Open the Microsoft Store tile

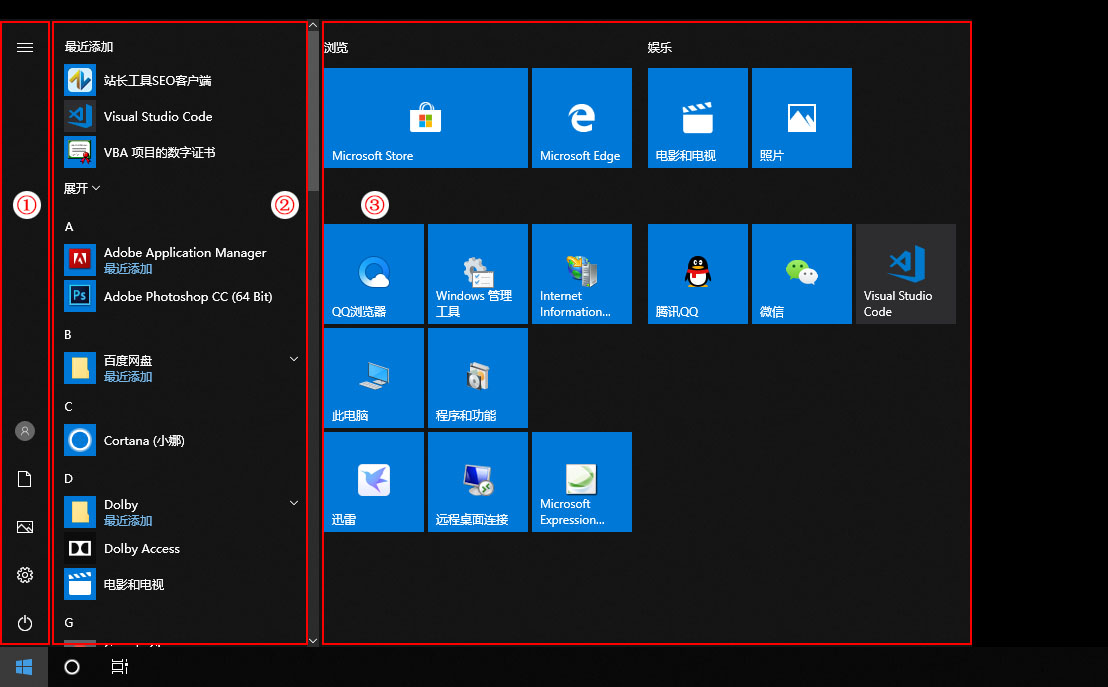tap(425, 118)
